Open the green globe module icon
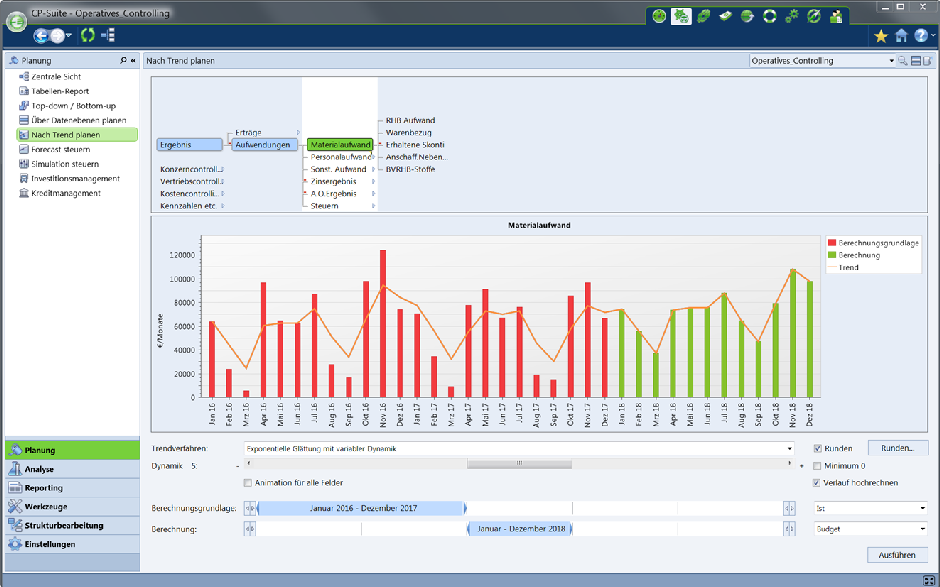This screenshot has width=940, height=587. click(x=747, y=16)
